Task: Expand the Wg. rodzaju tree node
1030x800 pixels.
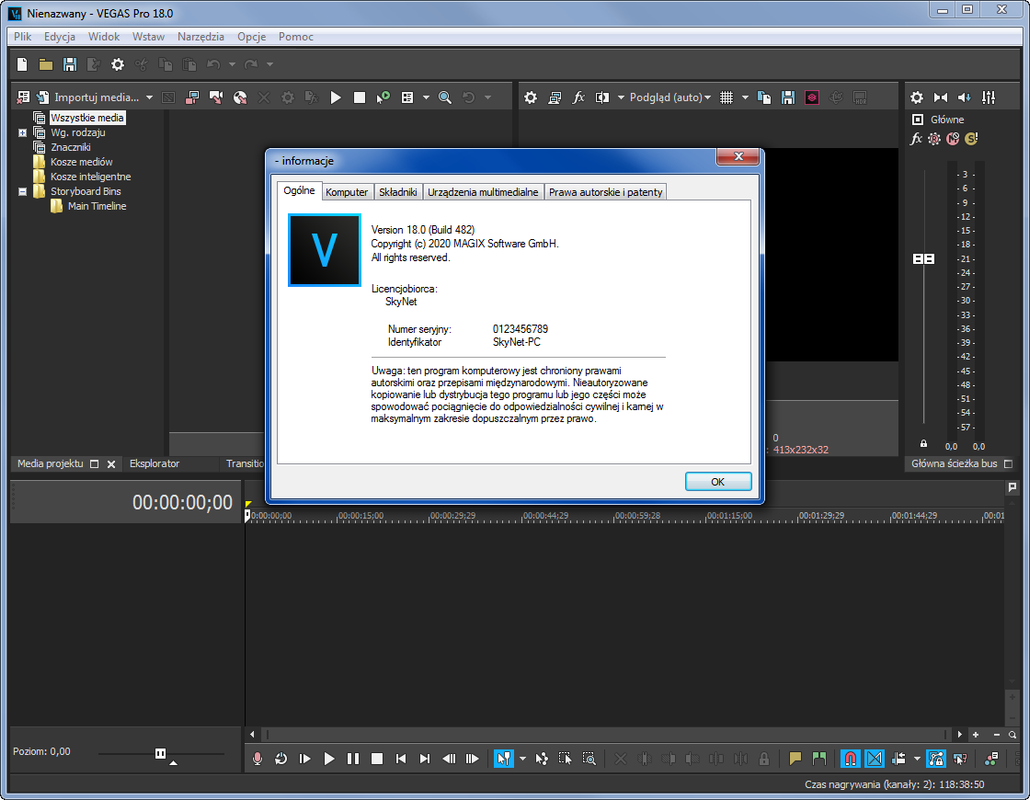Action: pyautogui.click(x=22, y=133)
